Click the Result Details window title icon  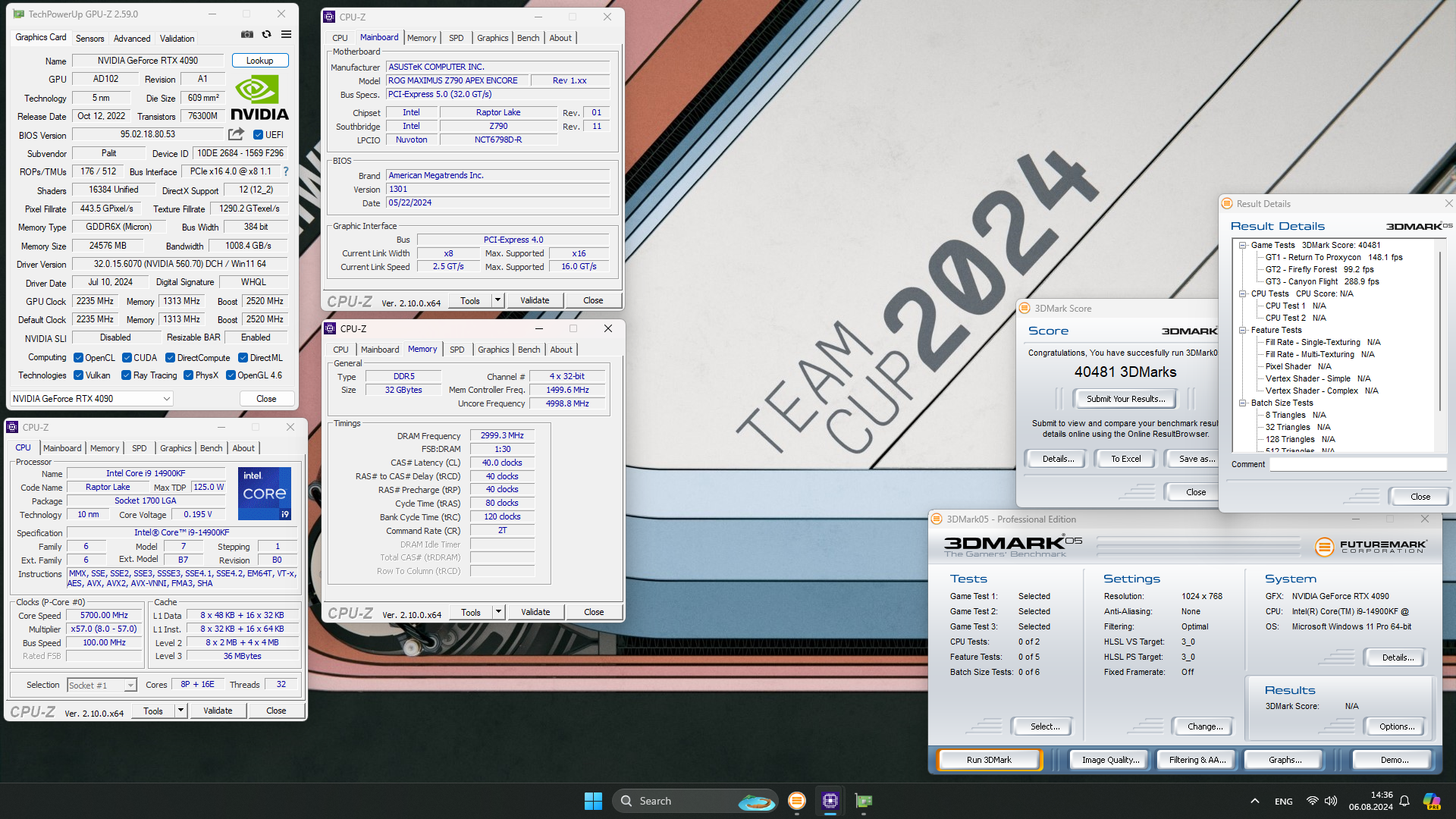pyautogui.click(x=1227, y=204)
